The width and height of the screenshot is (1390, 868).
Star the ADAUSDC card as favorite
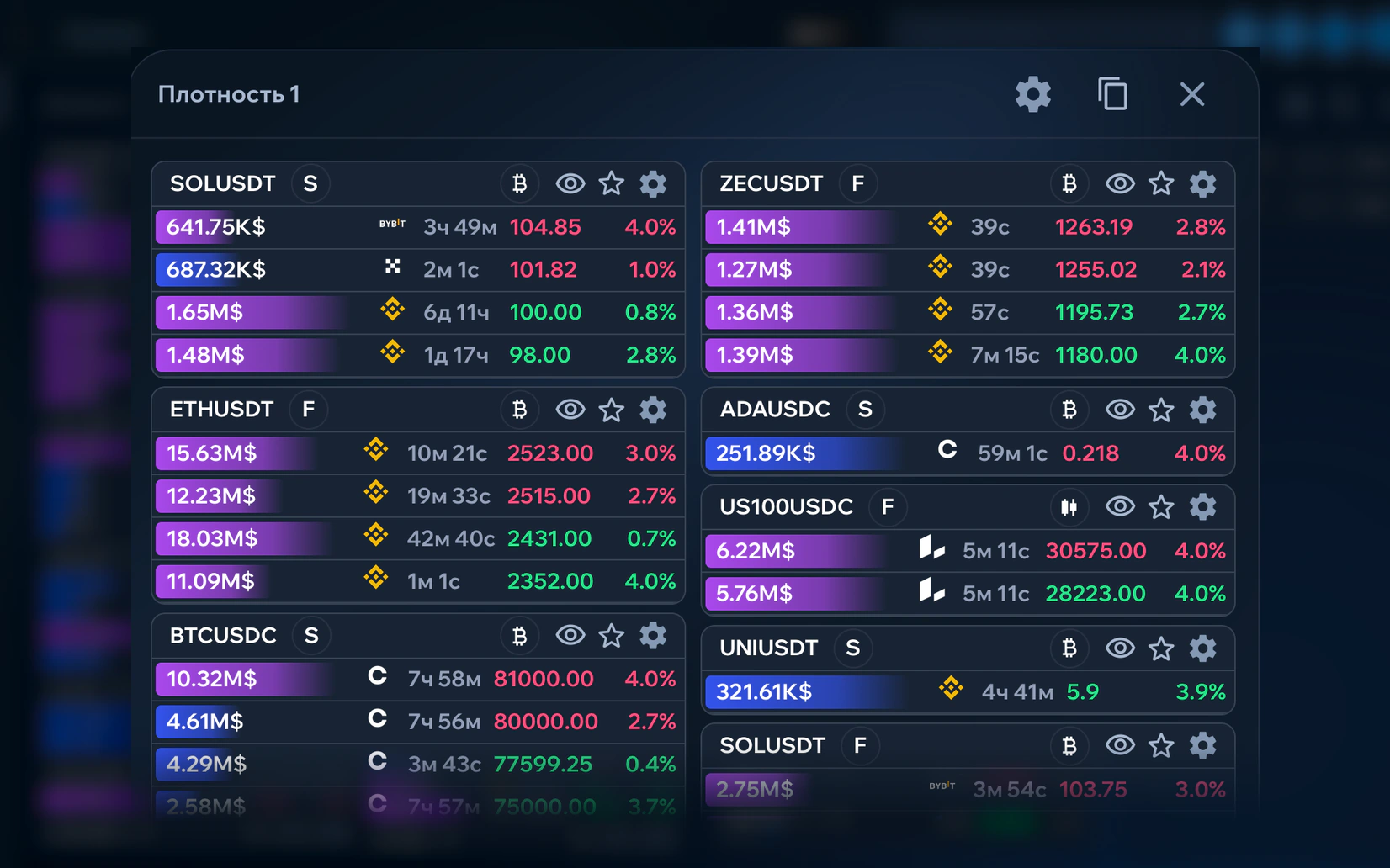[1161, 410]
